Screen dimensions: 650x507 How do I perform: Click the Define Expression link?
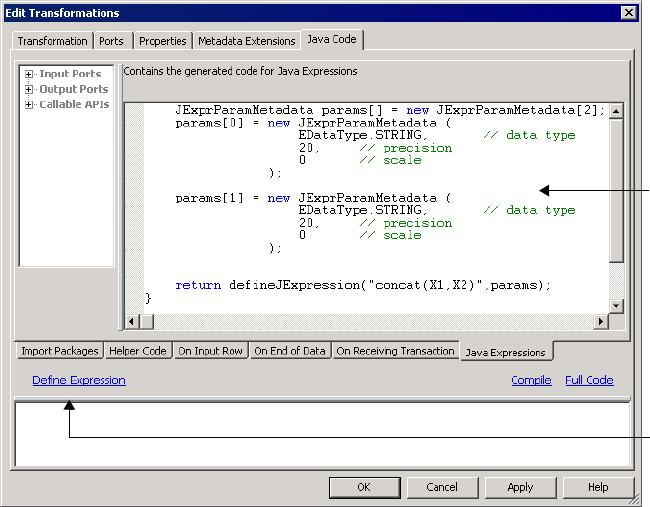[79, 380]
